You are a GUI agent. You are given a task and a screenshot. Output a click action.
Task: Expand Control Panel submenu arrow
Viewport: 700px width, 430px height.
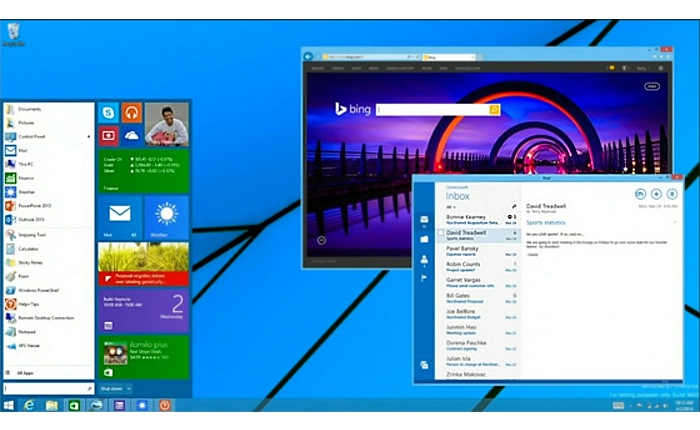89,137
